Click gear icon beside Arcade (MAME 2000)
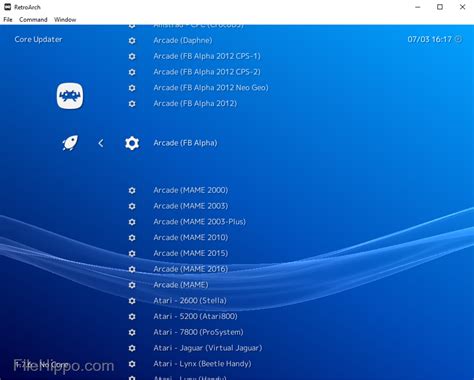The image size is (474, 380). tap(132, 190)
